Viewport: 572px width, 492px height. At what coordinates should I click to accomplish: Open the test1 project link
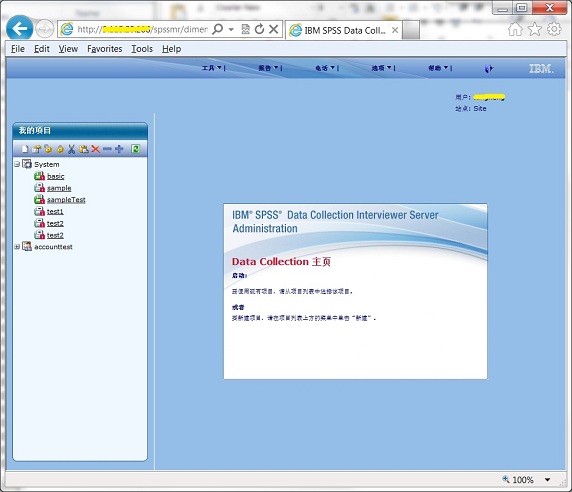click(x=55, y=211)
